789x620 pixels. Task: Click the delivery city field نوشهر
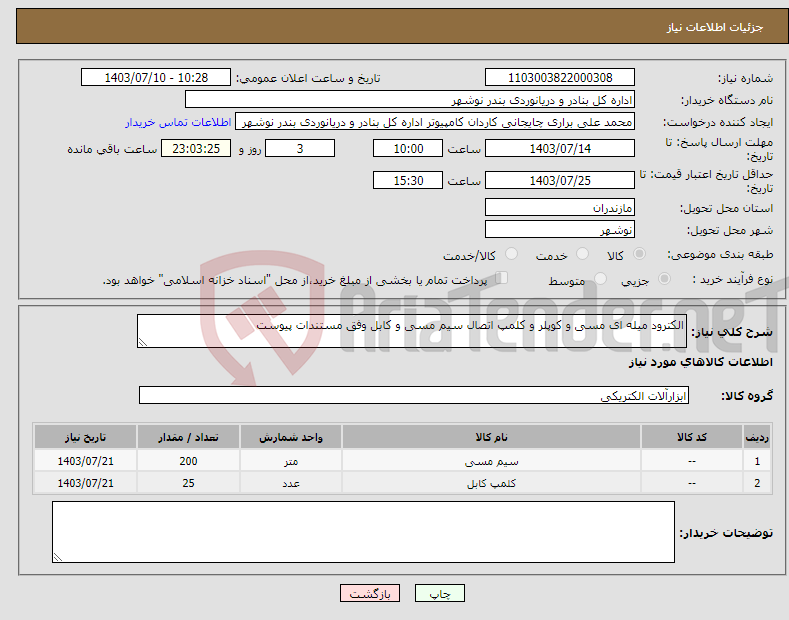click(x=560, y=229)
